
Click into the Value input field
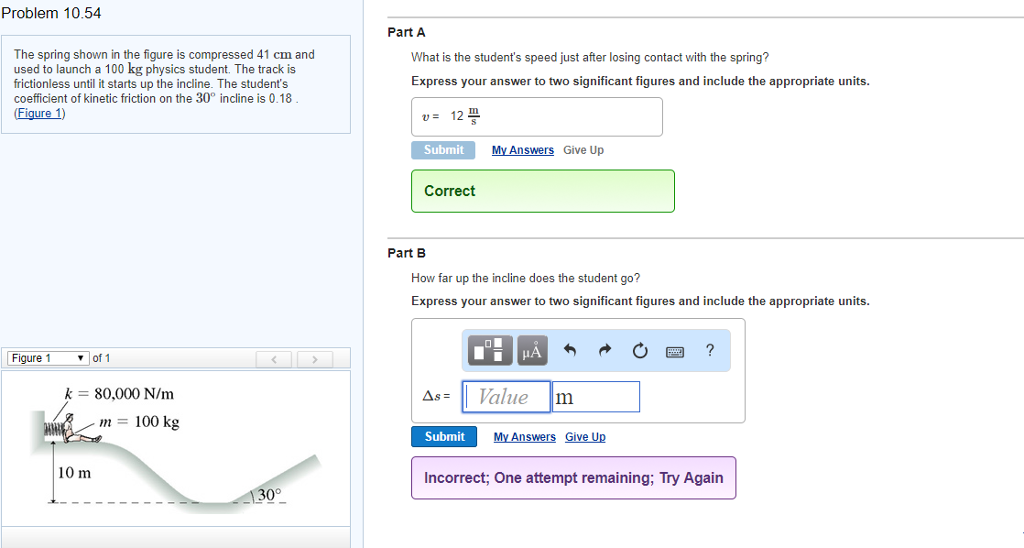pos(506,396)
